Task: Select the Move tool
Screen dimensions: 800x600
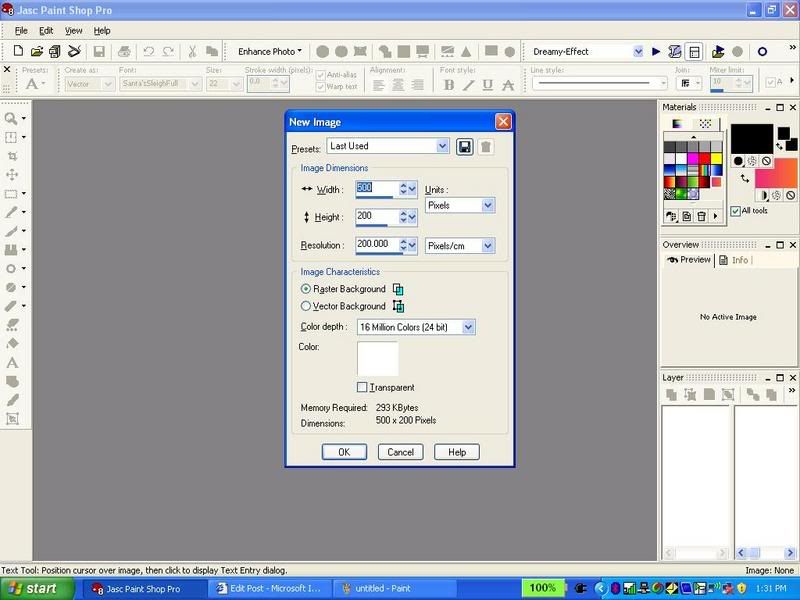Action: coord(12,175)
